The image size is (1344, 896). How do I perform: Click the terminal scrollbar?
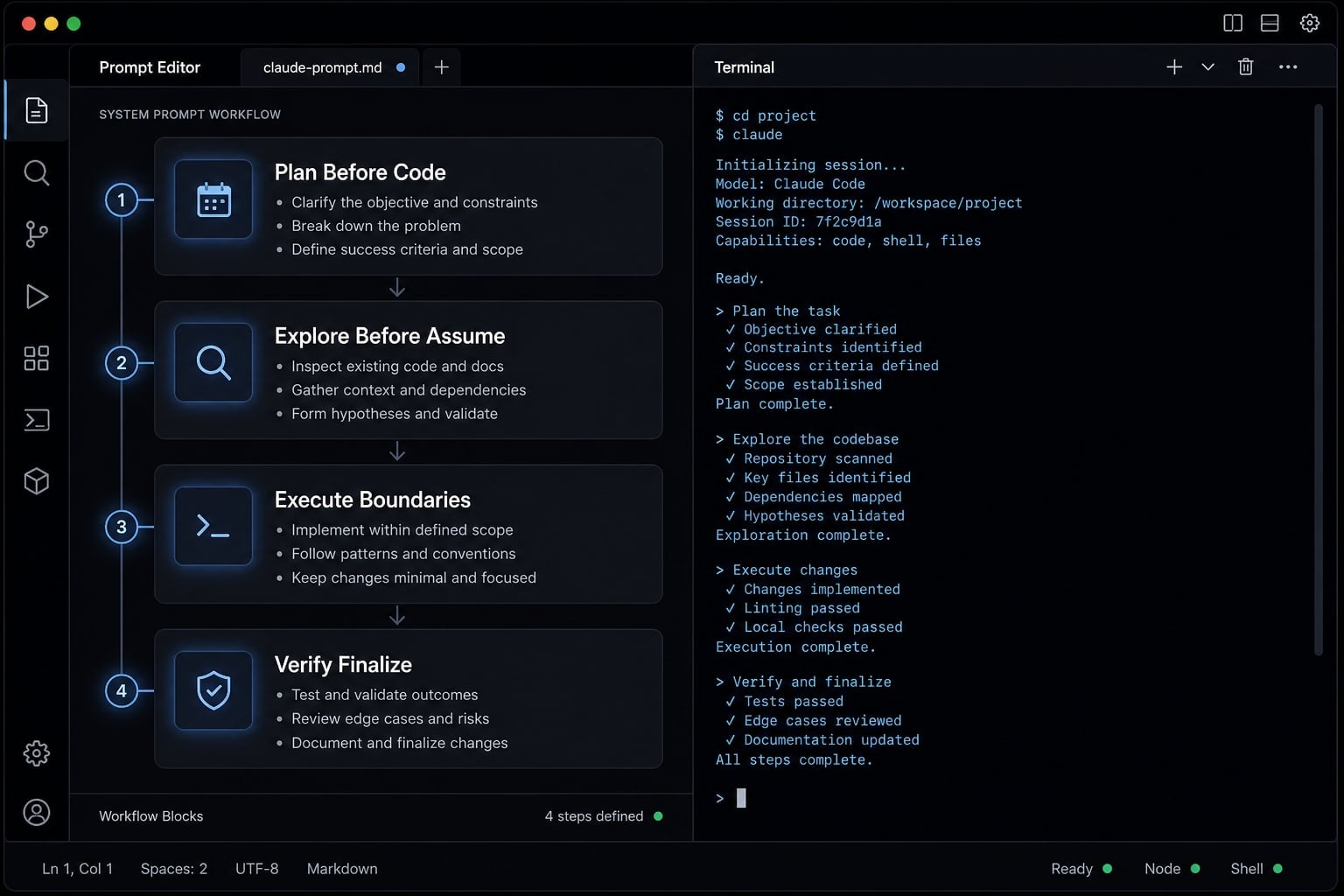(x=1318, y=379)
